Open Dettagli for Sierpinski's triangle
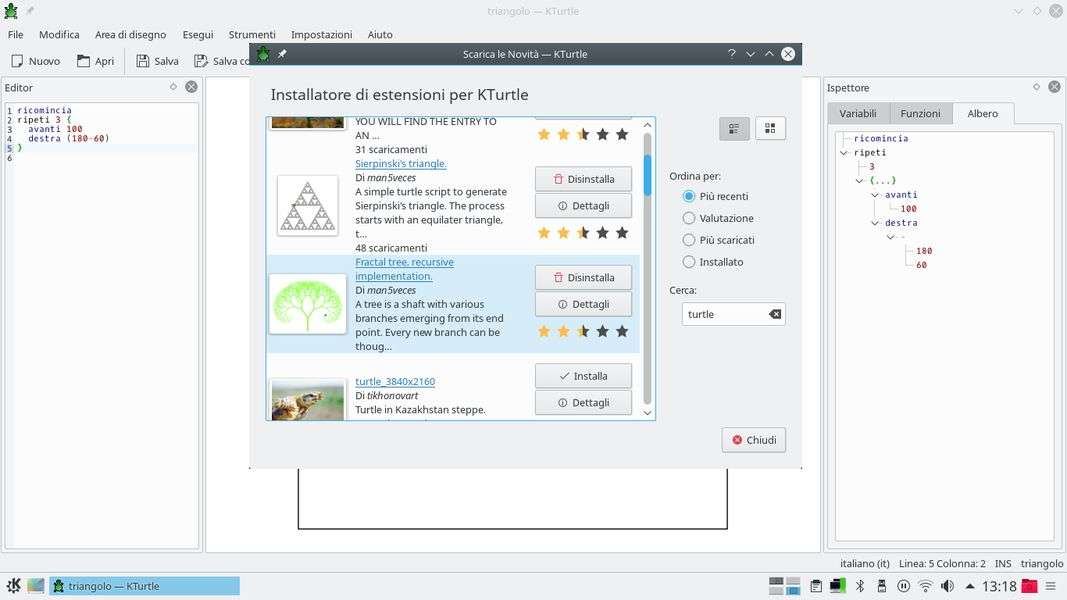Screen dimensions: 1067x600 point(583,205)
